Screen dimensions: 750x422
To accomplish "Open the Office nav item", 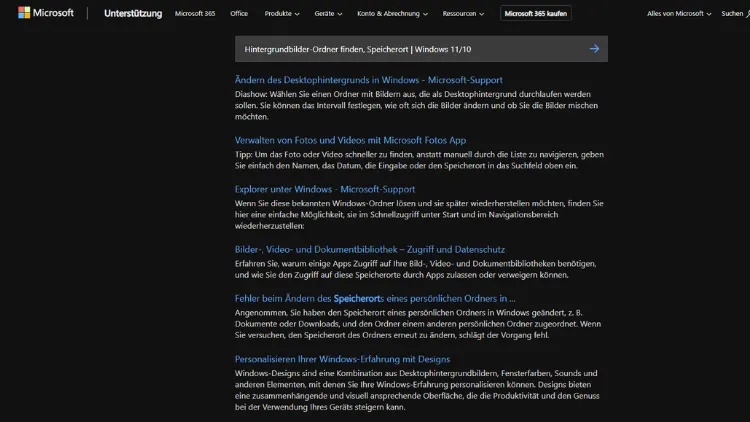I will tap(239, 14).
